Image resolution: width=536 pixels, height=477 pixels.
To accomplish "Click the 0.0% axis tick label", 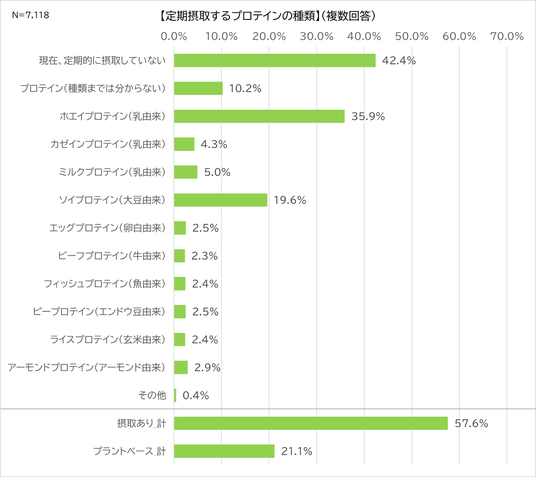I will point(174,36).
